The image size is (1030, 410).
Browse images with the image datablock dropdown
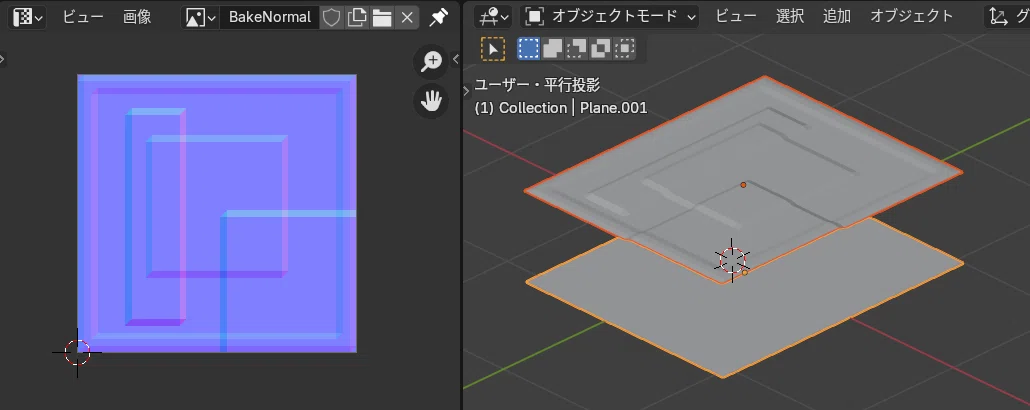tap(201, 17)
